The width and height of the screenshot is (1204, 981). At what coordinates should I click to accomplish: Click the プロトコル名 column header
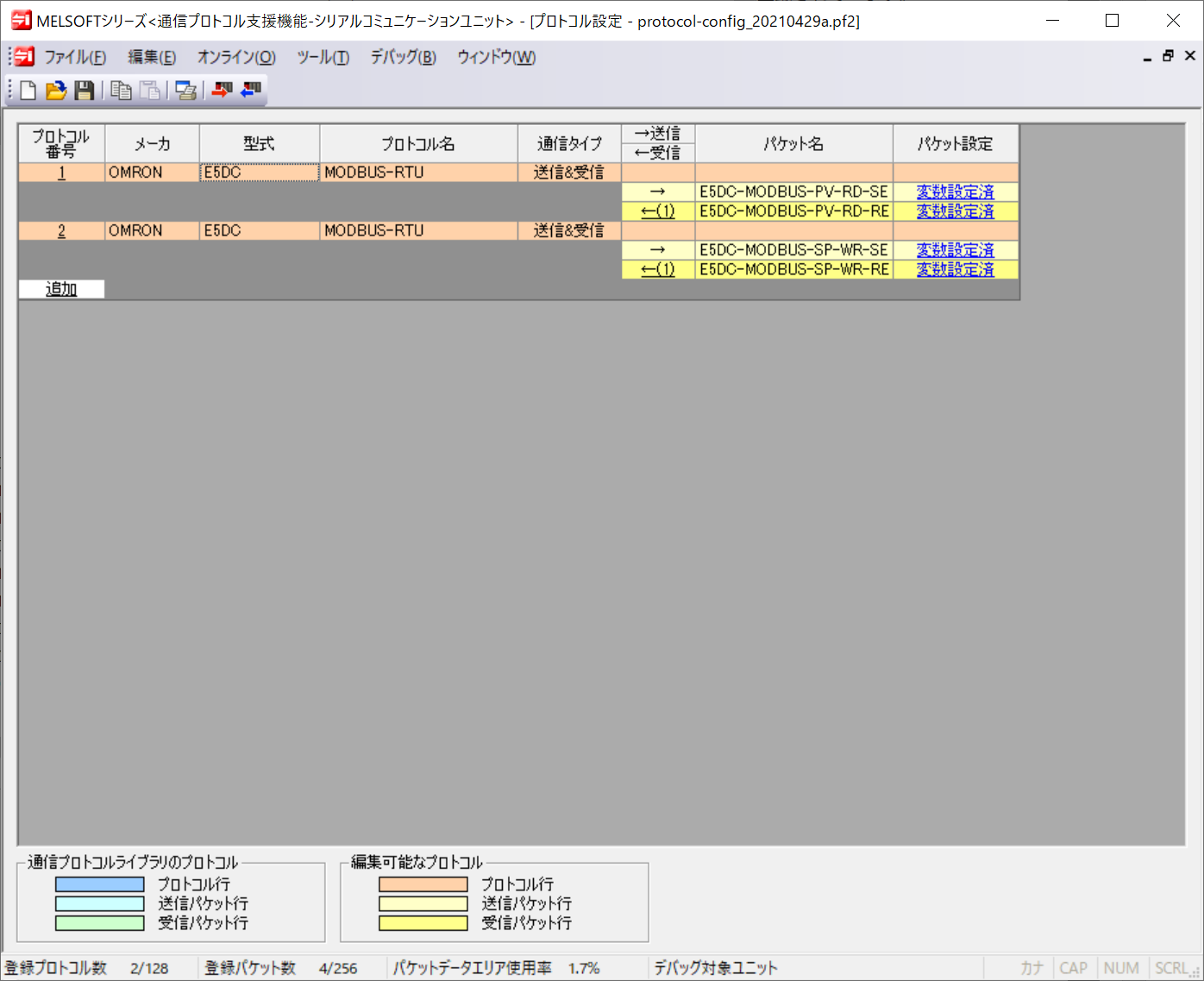(418, 143)
